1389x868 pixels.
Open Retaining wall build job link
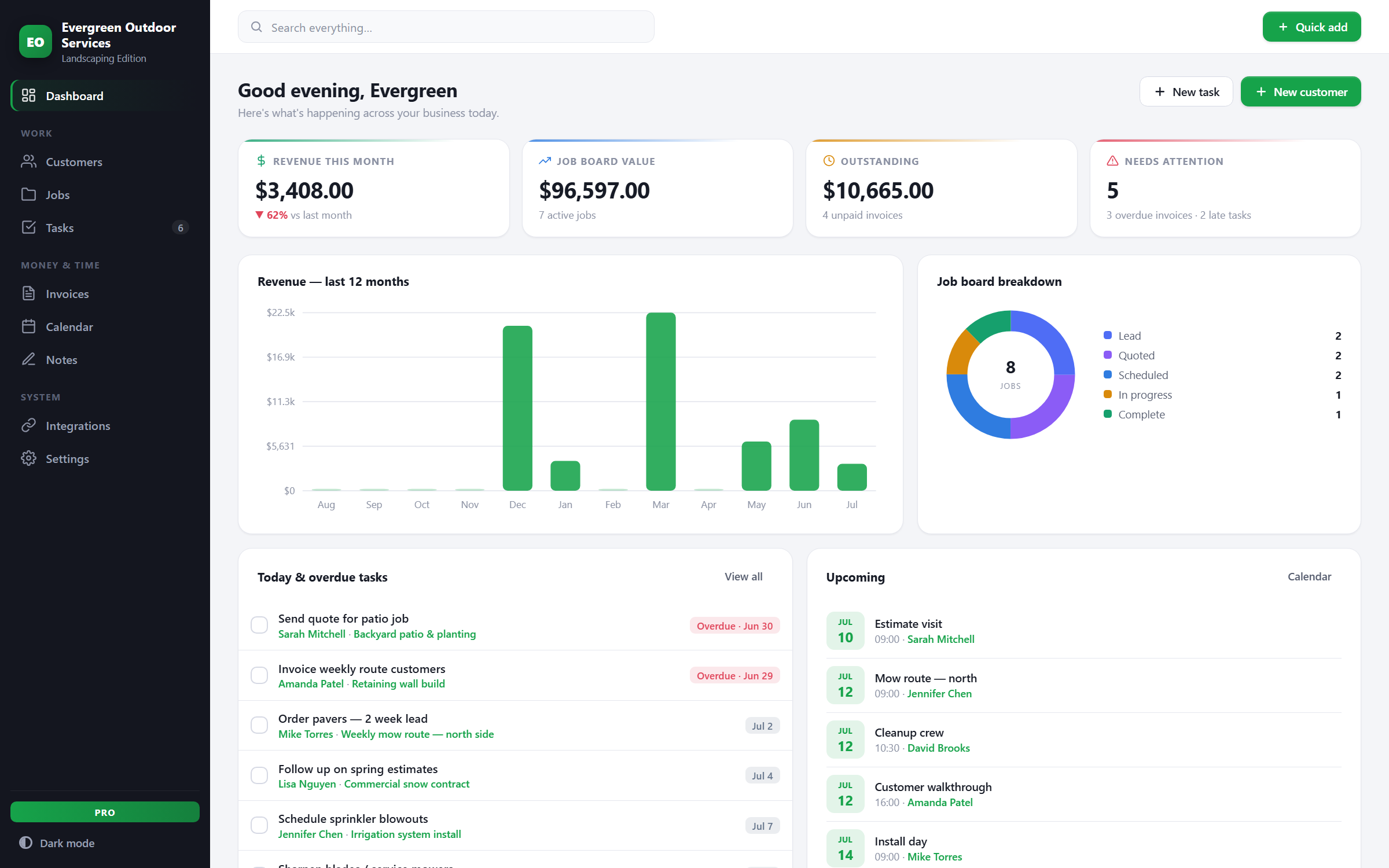(x=398, y=683)
